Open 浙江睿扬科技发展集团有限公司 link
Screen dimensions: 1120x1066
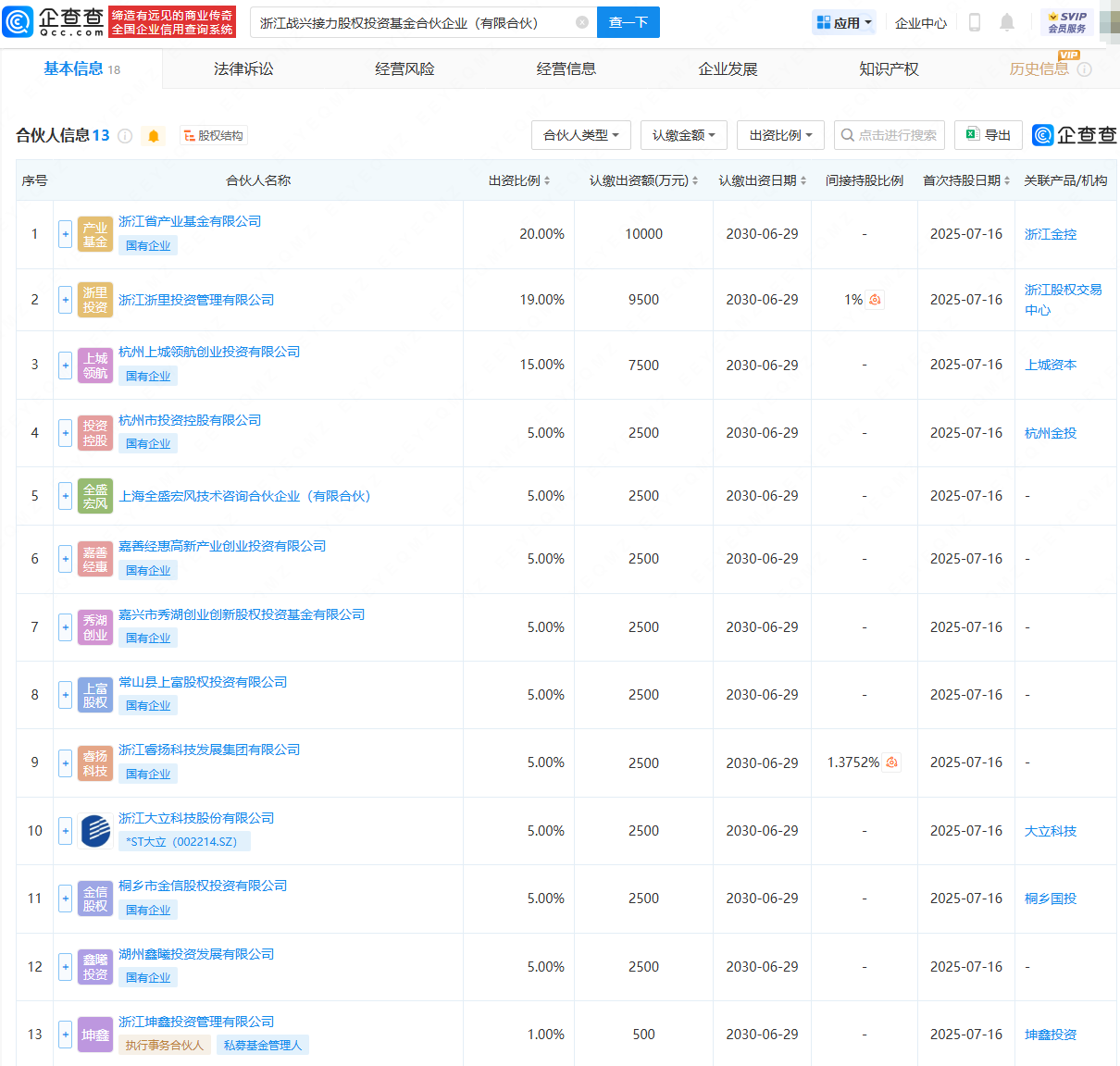pos(209,750)
